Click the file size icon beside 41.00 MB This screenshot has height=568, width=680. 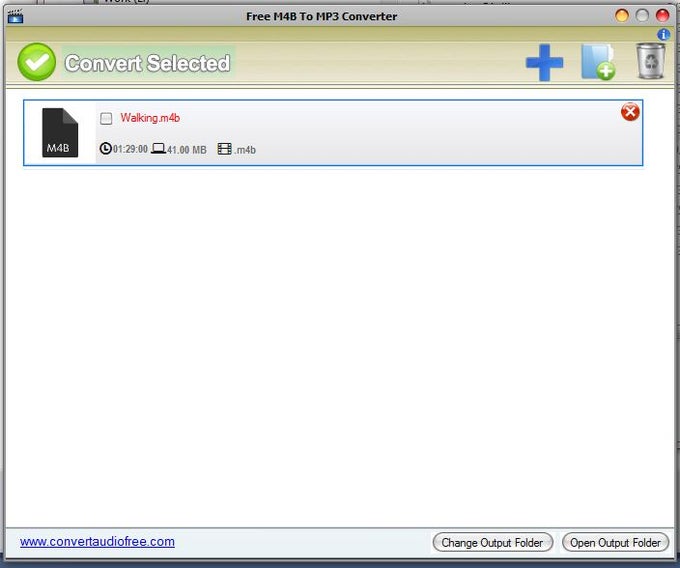point(158,149)
